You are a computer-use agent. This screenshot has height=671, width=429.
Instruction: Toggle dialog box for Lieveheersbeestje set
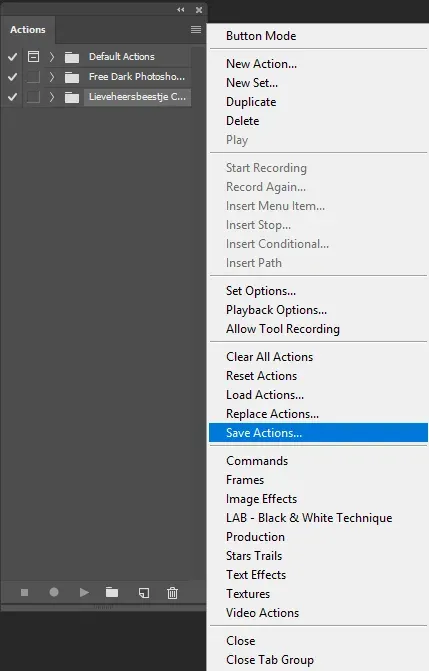33,97
